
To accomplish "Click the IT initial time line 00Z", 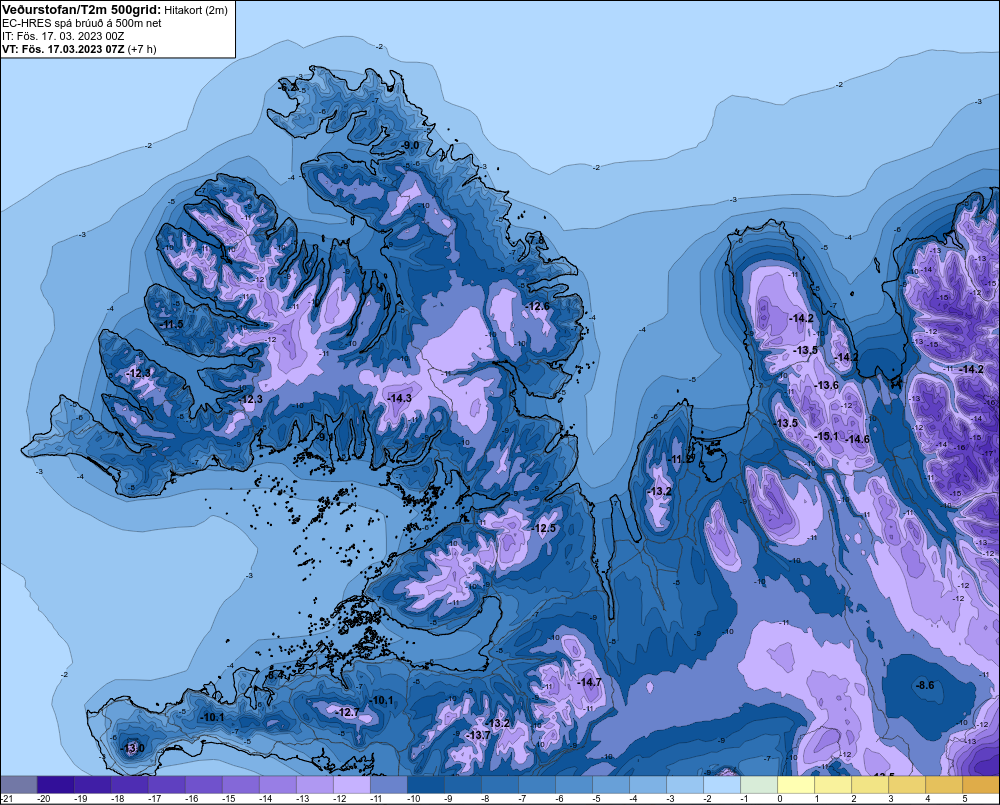I will pyautogui.click(x=63, y=36).
